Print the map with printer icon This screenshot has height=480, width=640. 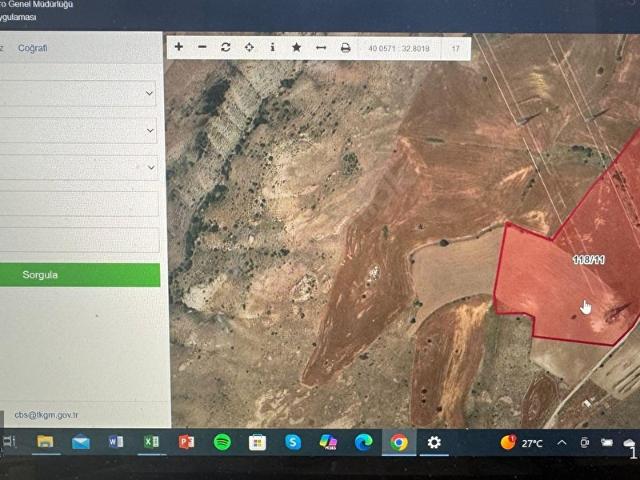pyautogui.click(x=345, y=47)
